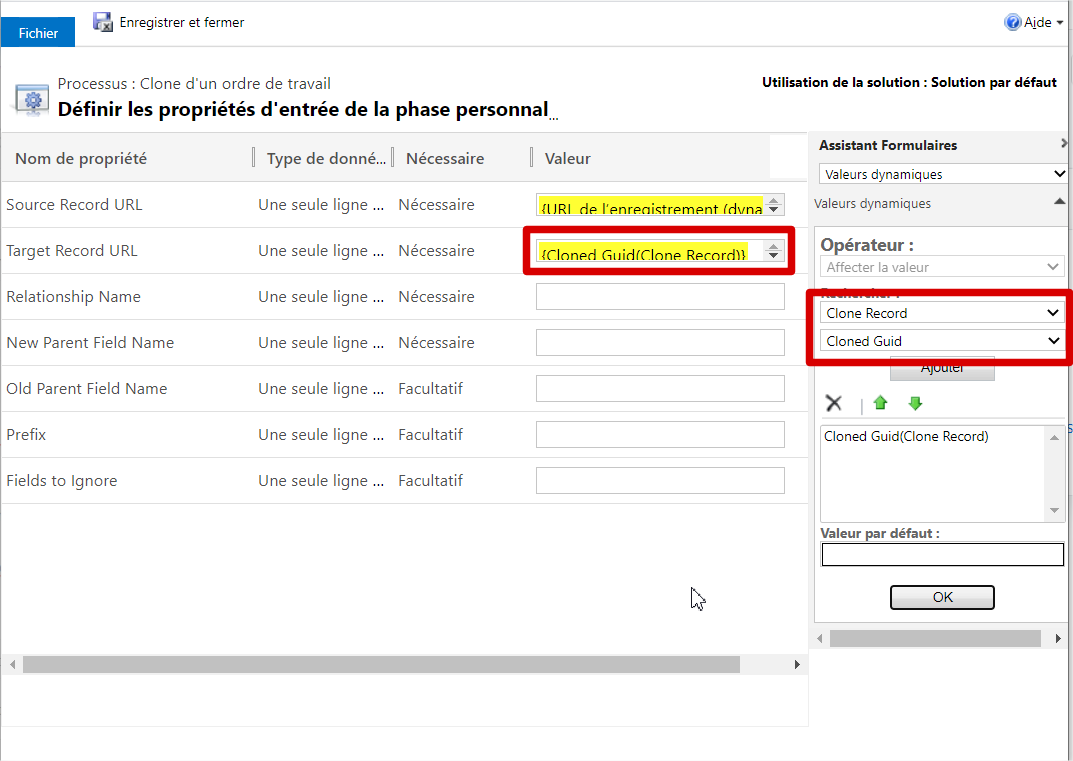Viewport: 1073px width, 761px height.
Task: Open the Fichier menu
Action: (x=37, y=32)
